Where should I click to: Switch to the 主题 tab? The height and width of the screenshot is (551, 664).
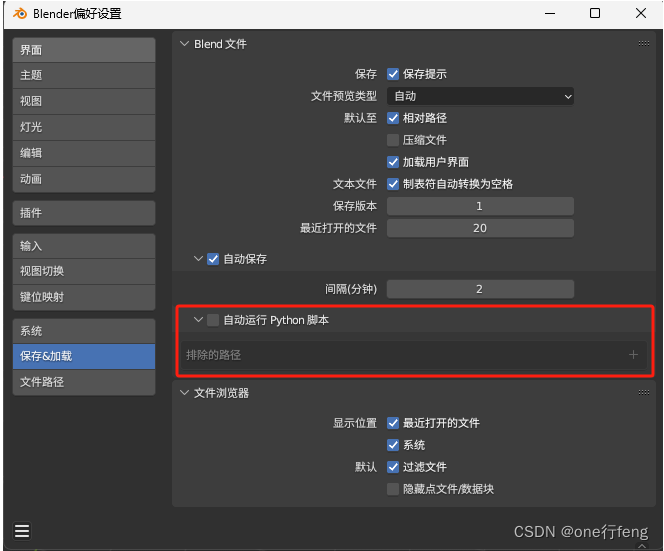[x=84, y=75]
